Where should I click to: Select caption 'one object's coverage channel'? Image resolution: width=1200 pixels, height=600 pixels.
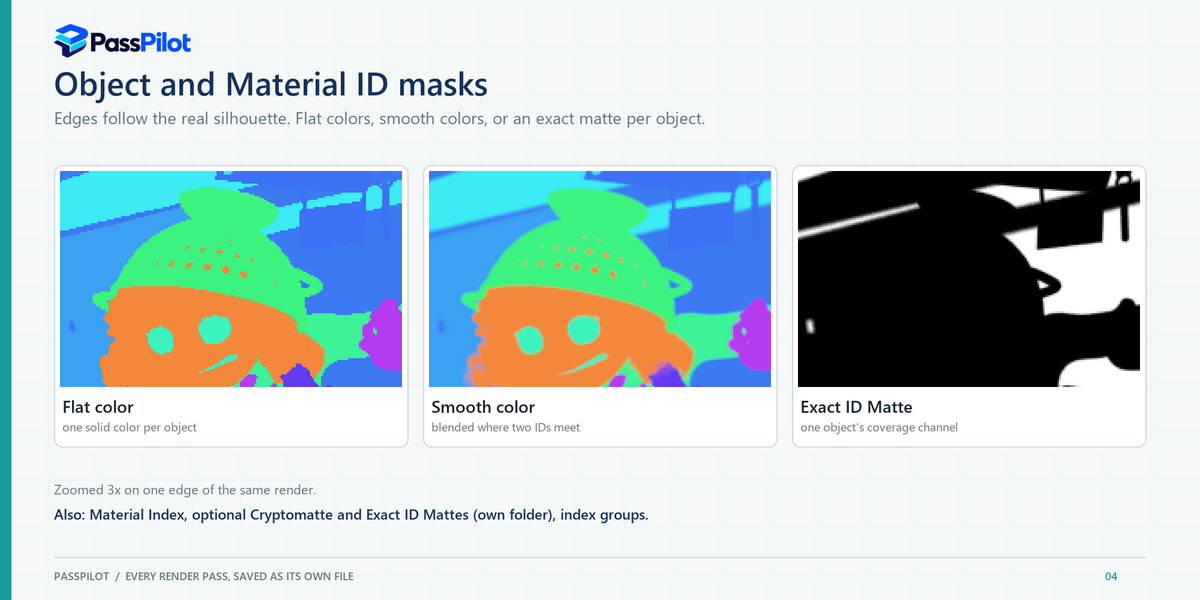[879, 427]
